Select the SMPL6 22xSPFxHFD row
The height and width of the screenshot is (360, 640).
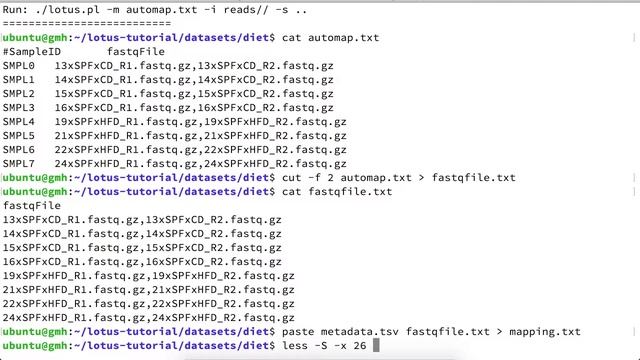click(x=175, y=150)
